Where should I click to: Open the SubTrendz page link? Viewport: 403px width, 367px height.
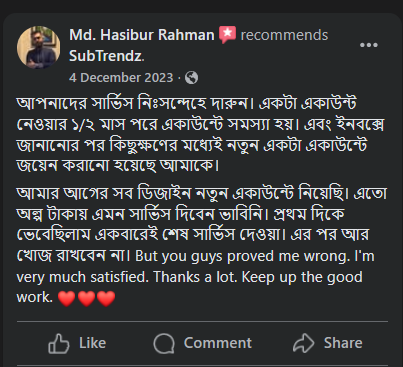(106, 56)
